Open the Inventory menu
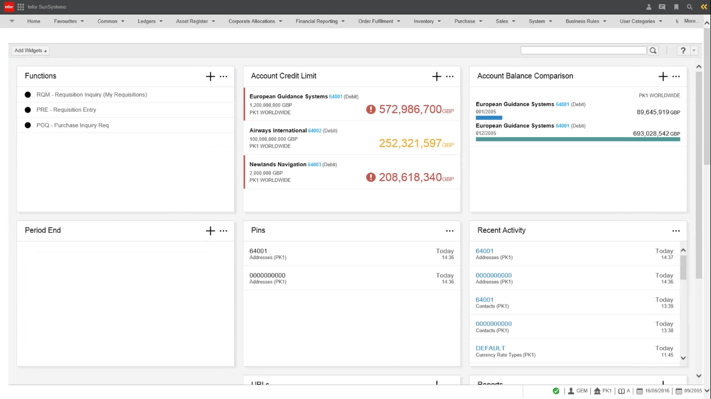 pyautogui.click(x=427, y=21)
